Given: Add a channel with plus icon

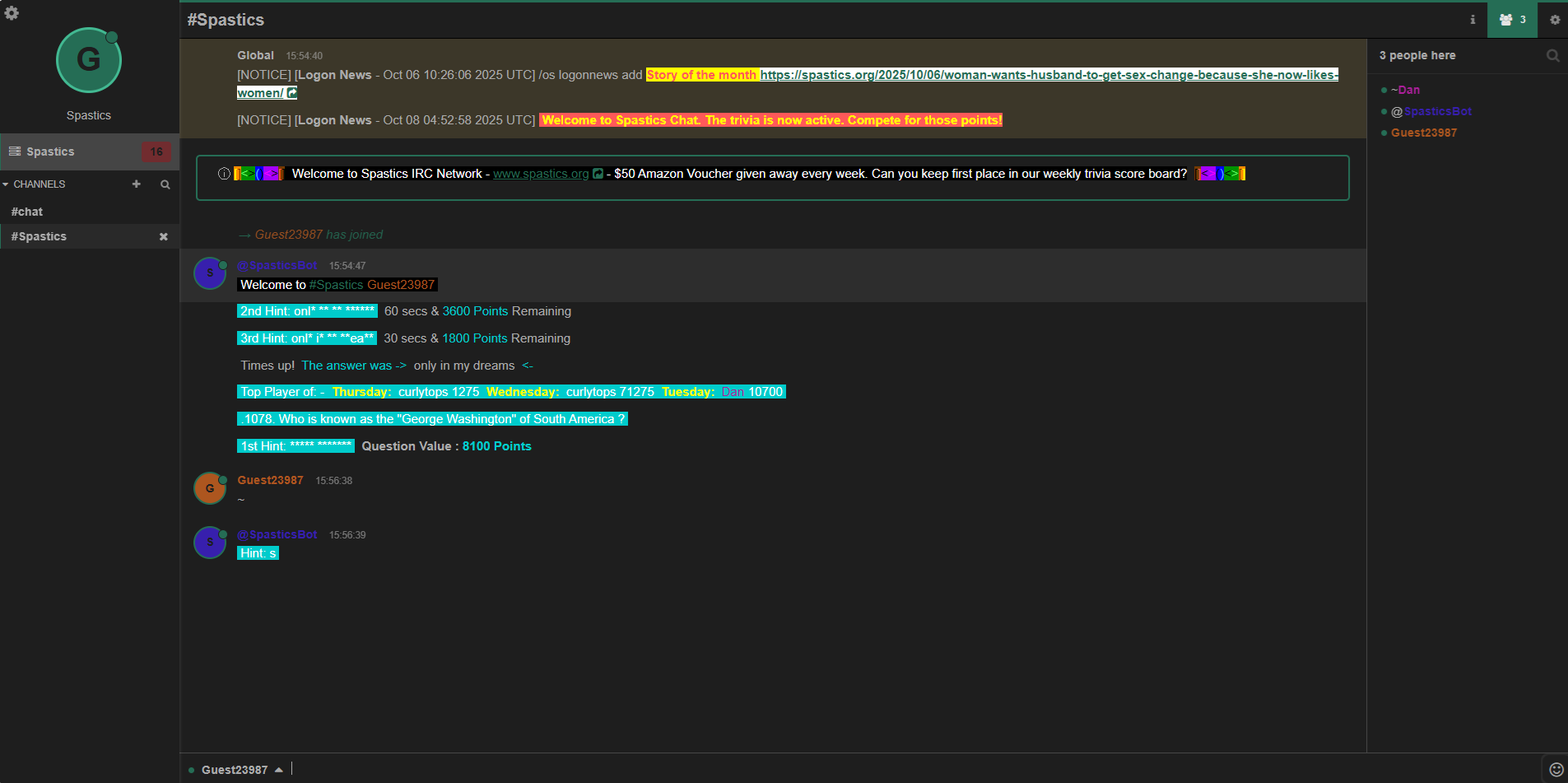Looking at the screenshot, I should 137,184.
